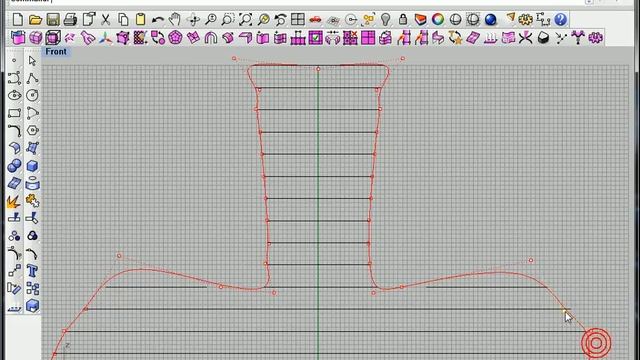Choose the Zoom window tool

tap(228, 19)
